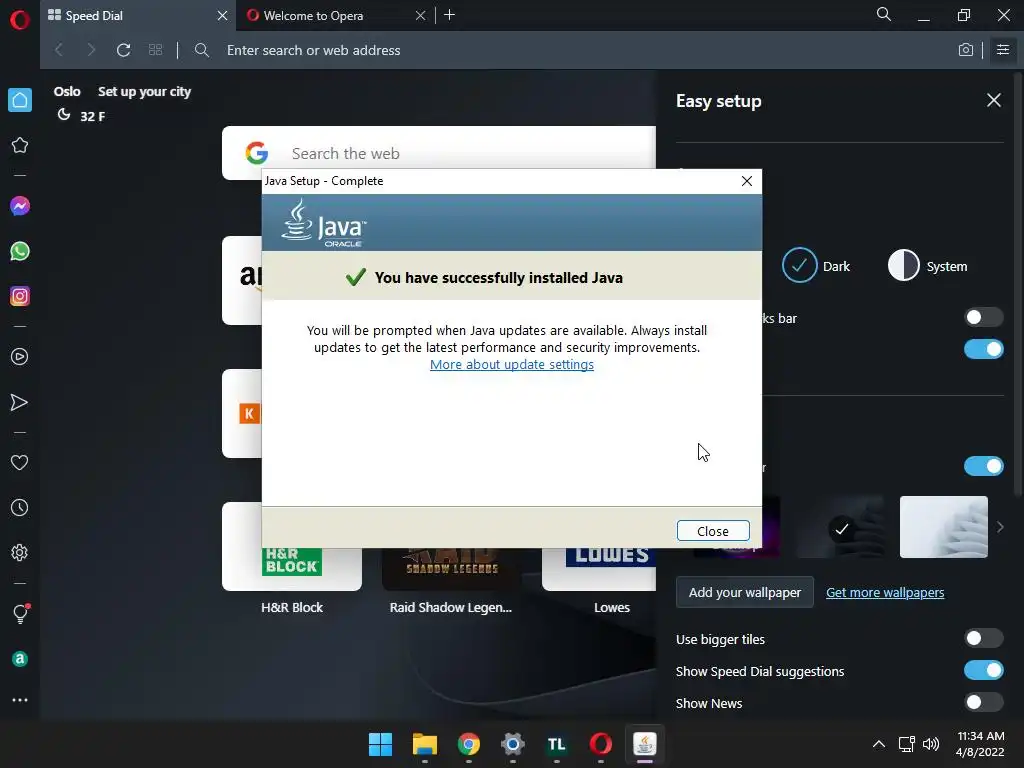Open Bookmarks star in sidebar

(x=20, y=145)
